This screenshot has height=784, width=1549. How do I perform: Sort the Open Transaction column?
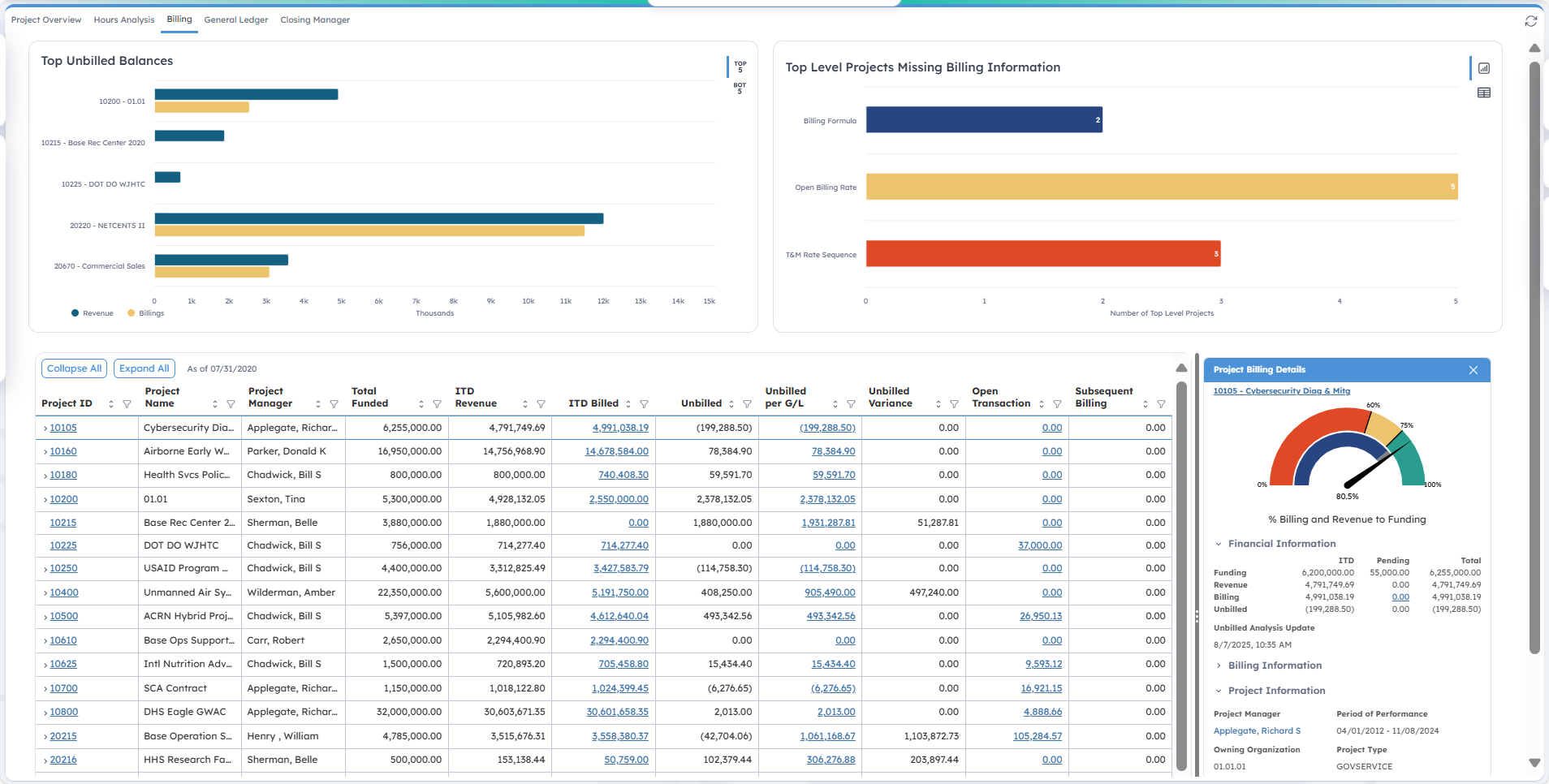1042,404
